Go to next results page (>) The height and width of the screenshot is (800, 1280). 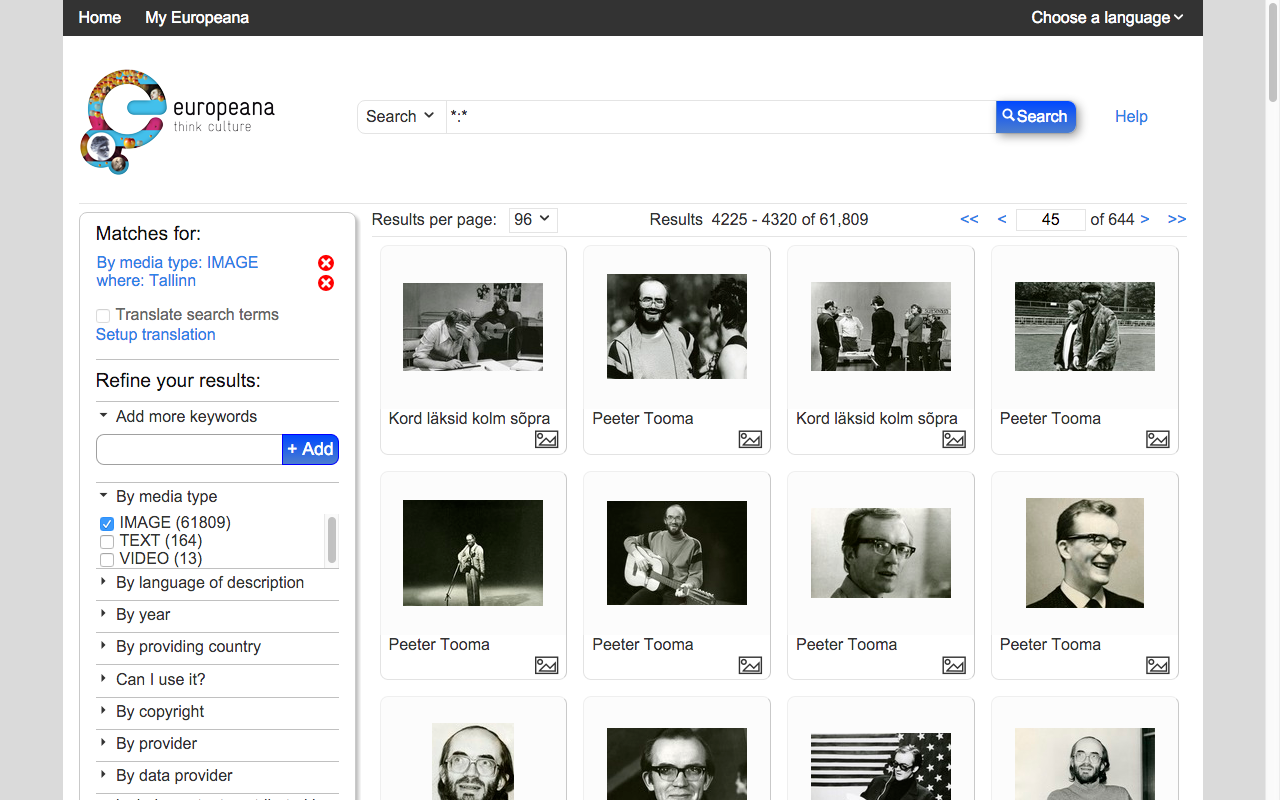point(1145,219)
